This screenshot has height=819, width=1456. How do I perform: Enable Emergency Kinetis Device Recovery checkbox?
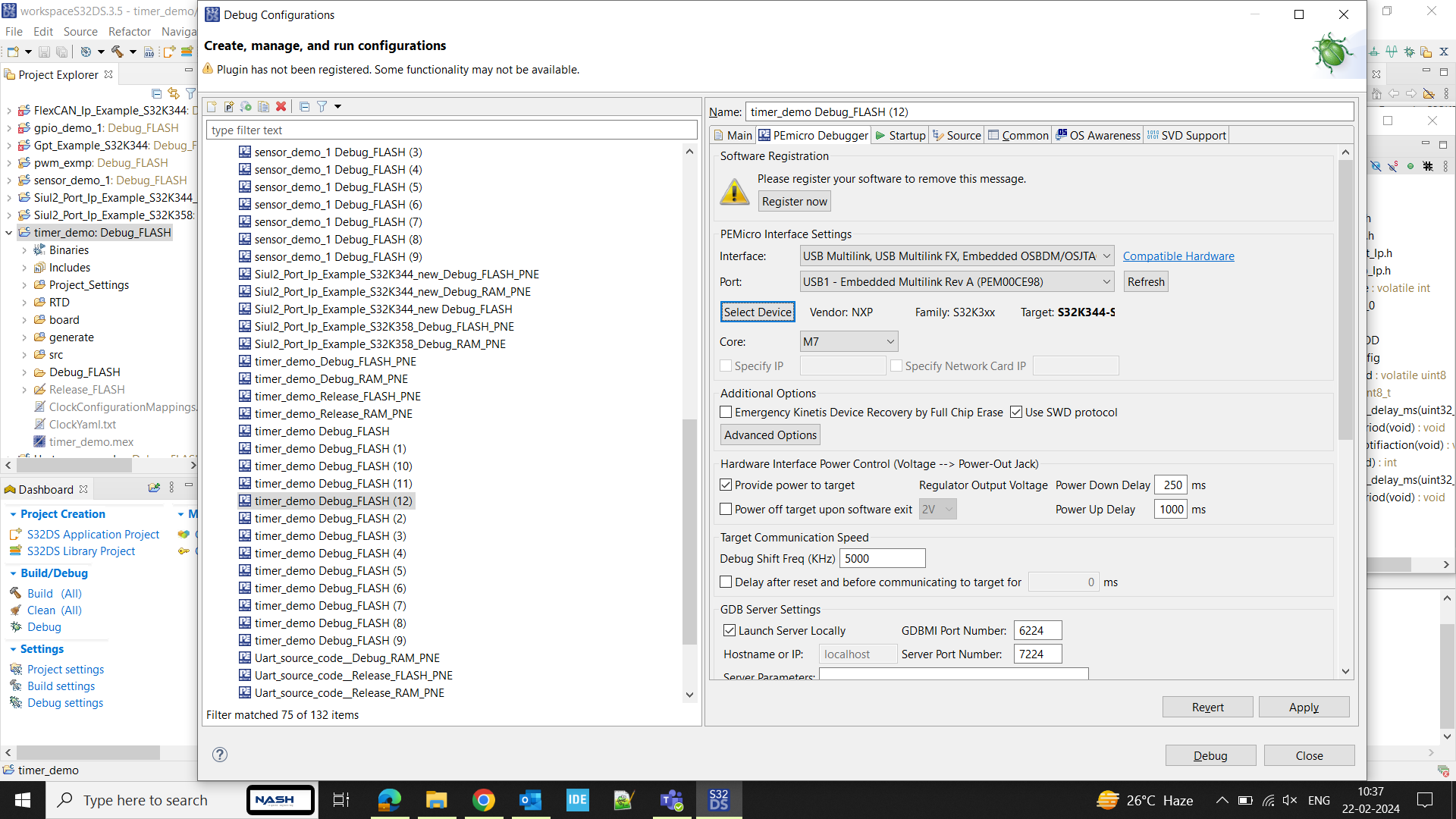(x=726, y=413)
